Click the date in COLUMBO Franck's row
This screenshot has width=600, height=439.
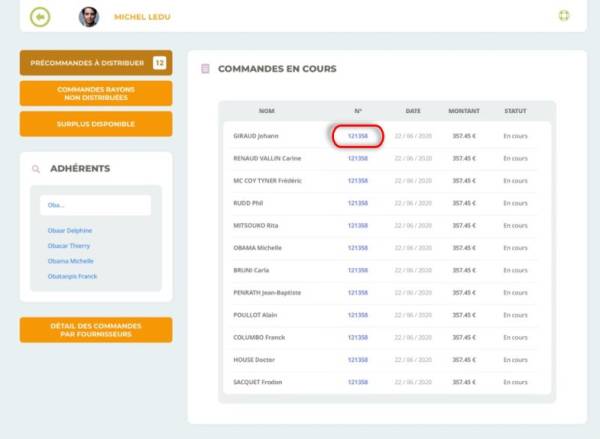(x=413, y=338)
